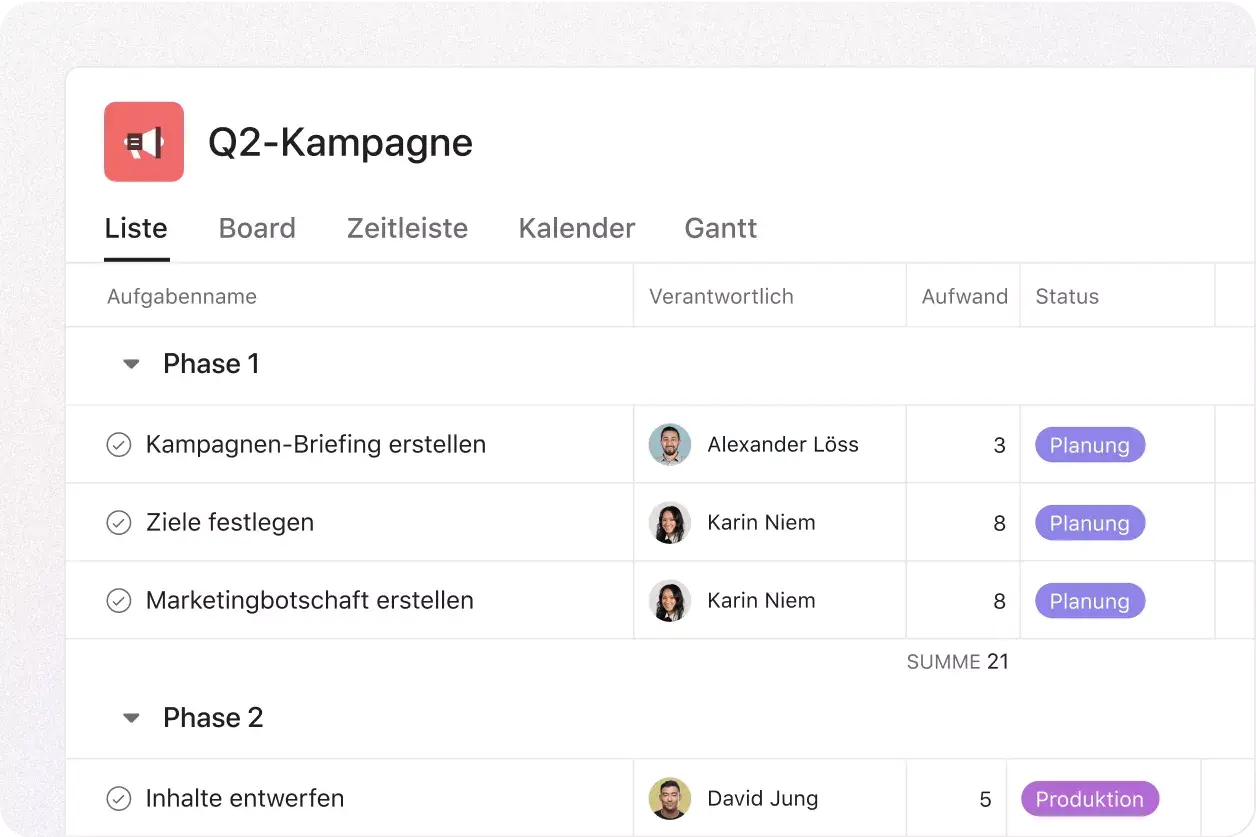
Task: Collapse the Phase 2 group
Action: coord(130,717)
